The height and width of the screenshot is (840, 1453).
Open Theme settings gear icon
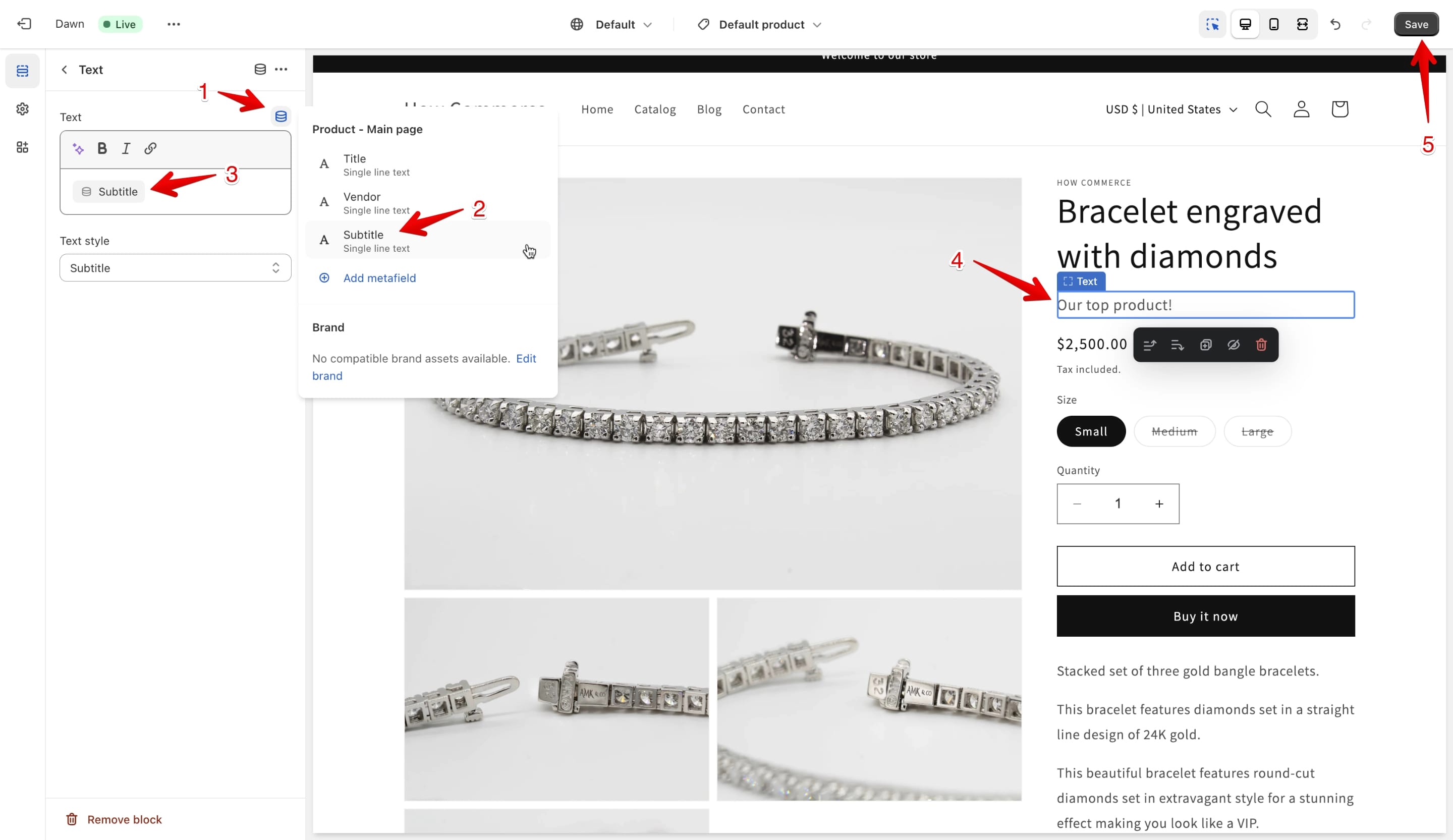(23, 109)
